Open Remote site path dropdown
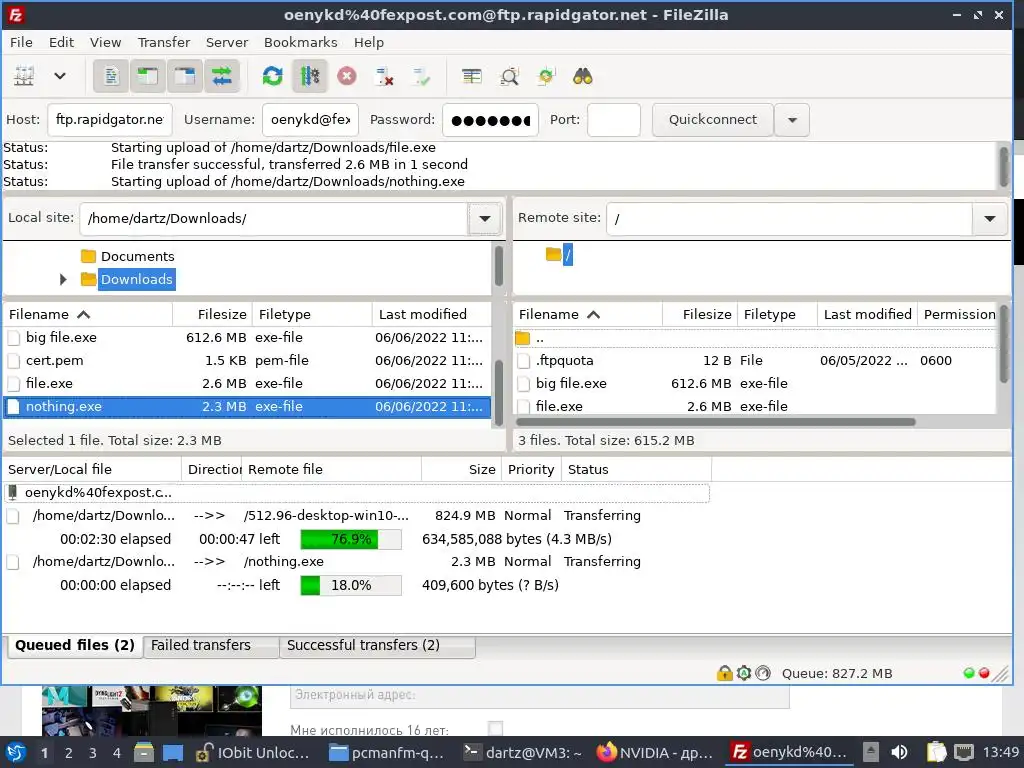Viewport: 1024px width, 768px height. pyautogui.click(x=989, y=218)
